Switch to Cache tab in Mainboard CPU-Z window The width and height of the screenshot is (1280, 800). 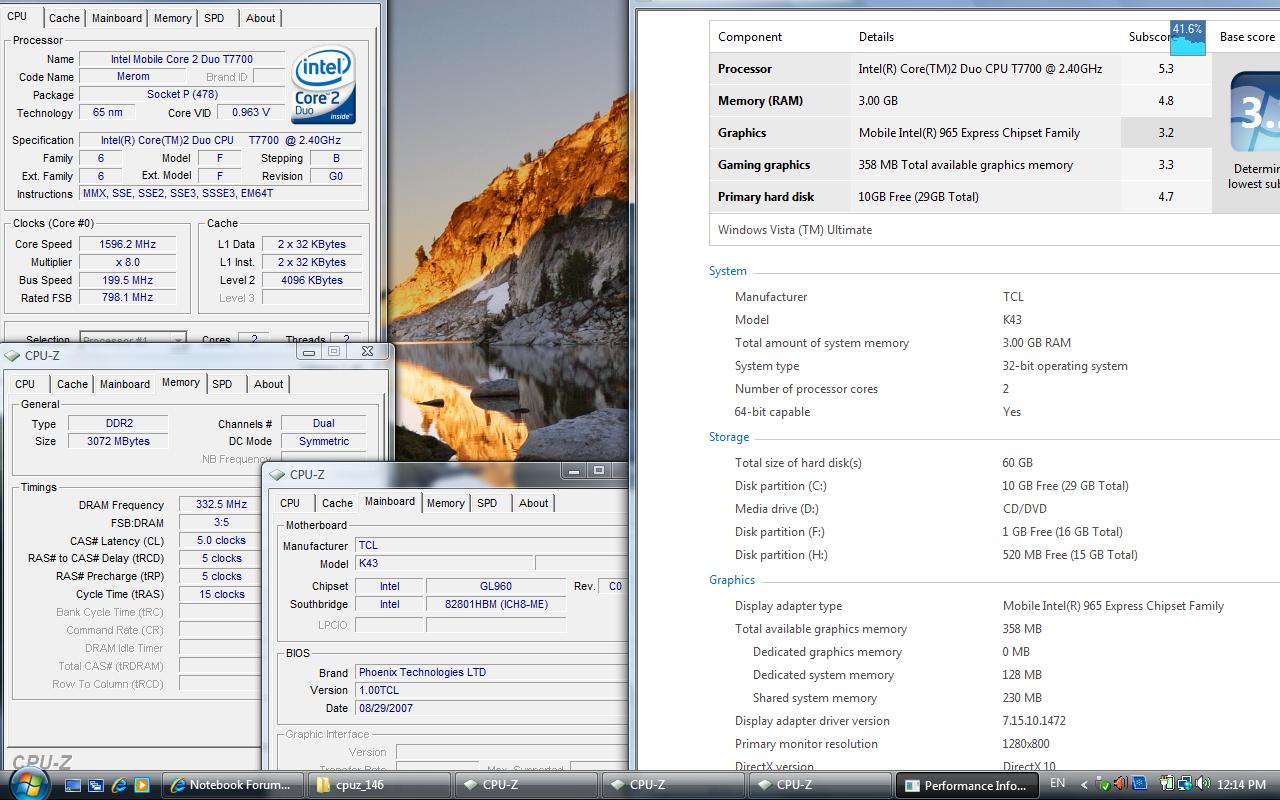tap(337, 503)
